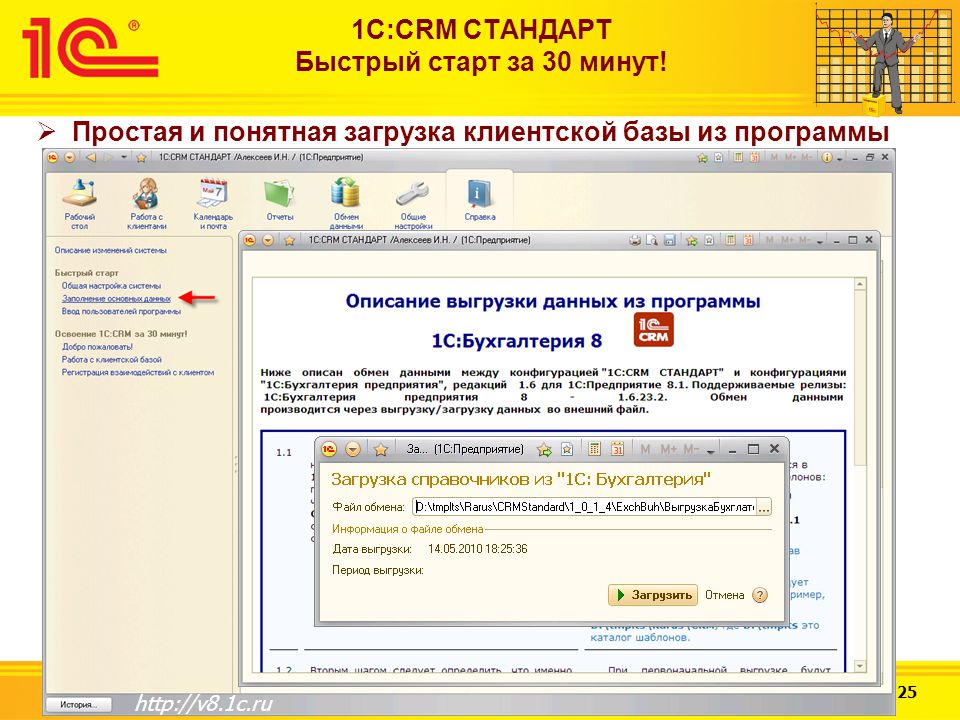
Task: Open the Календарь и почта section
Action: coord(213,204)
